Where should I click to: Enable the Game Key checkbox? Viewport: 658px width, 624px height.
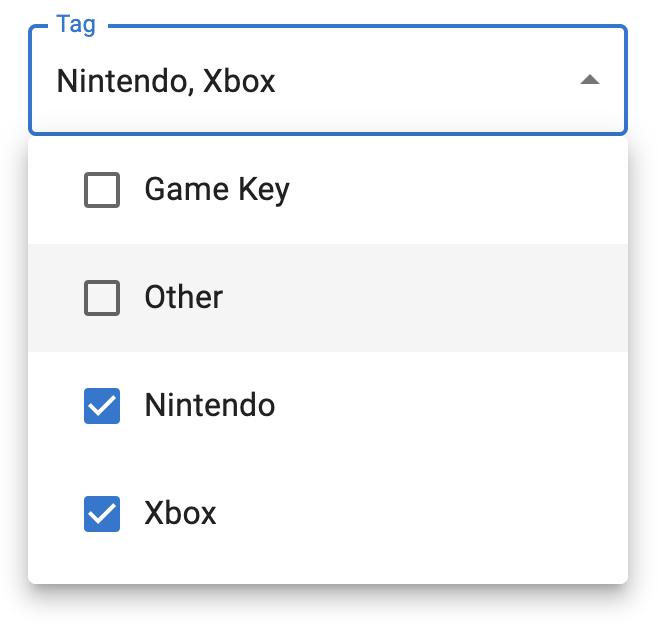point(102,190)
